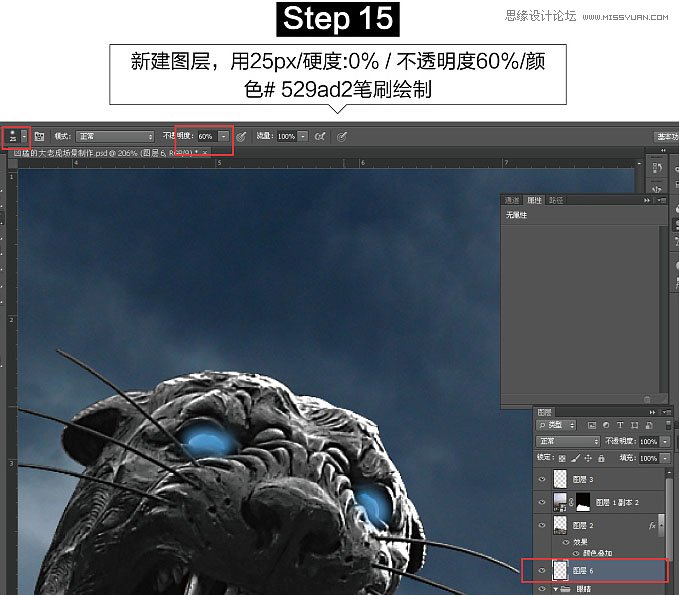Filter layers by type (T) icon

pyautogui.click(x=620, y=425)
